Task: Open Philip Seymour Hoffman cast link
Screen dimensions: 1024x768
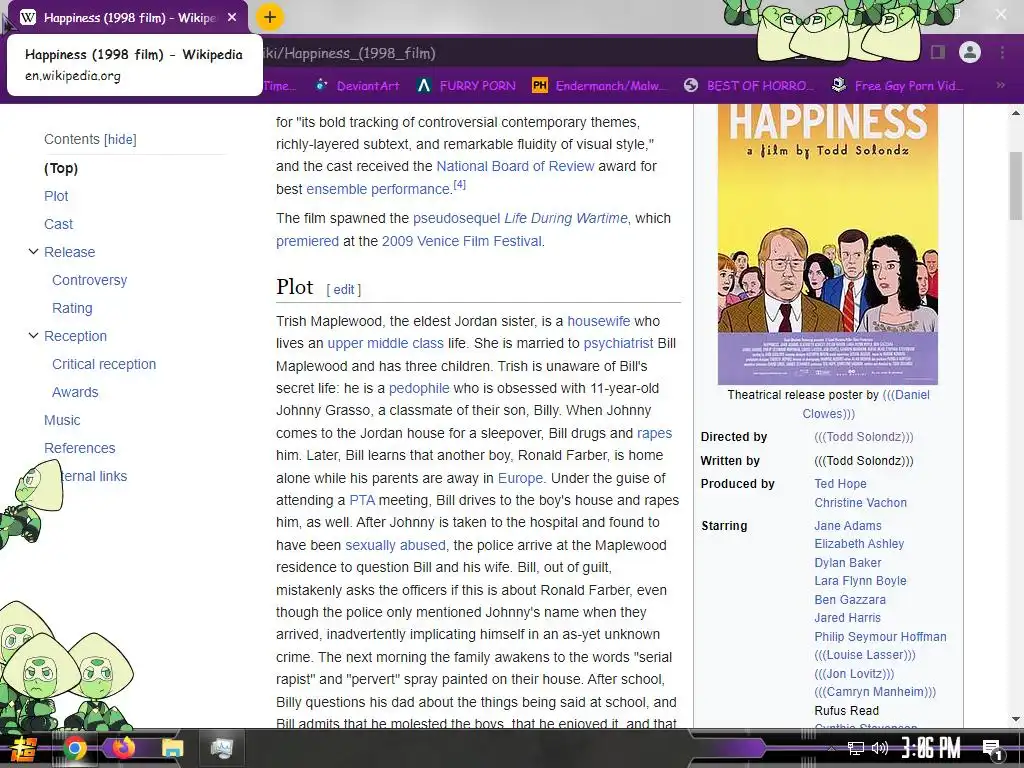Action: pyautogui.click(x=880, y=637)
